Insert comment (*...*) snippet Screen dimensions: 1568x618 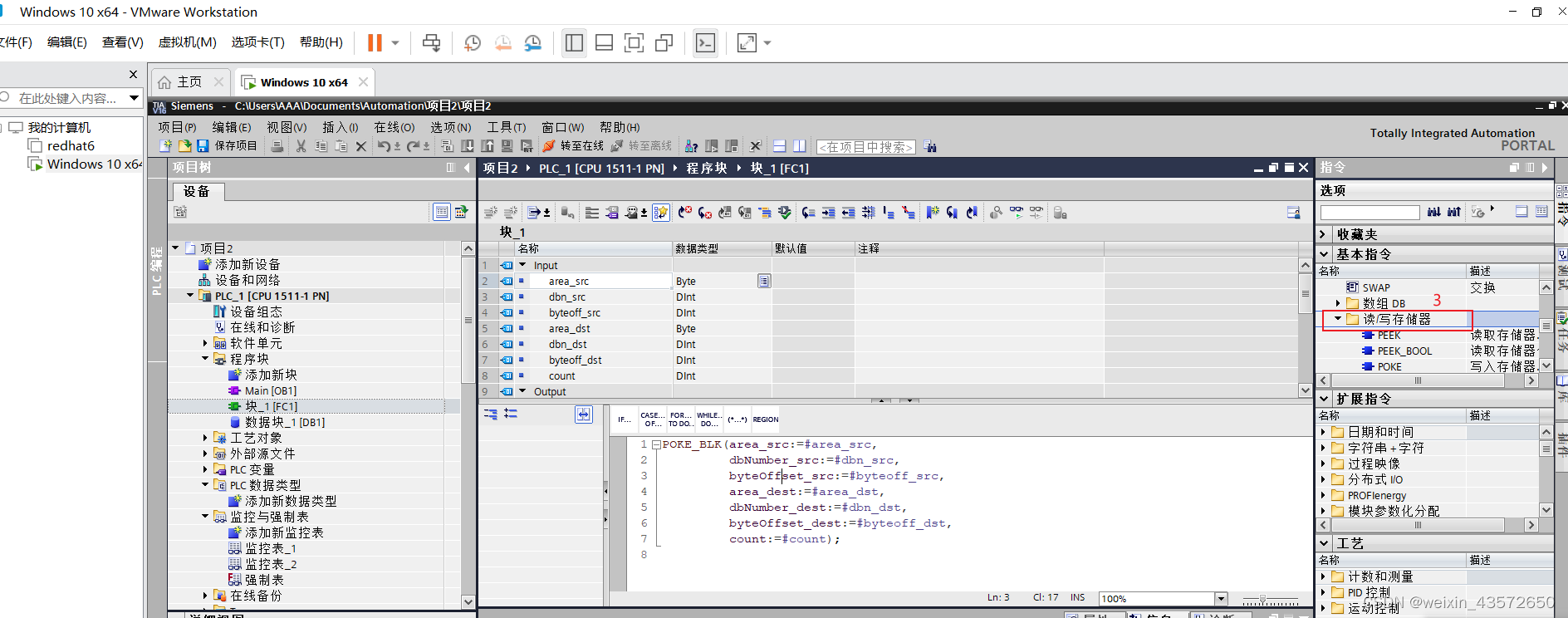(x=737, y=419)
